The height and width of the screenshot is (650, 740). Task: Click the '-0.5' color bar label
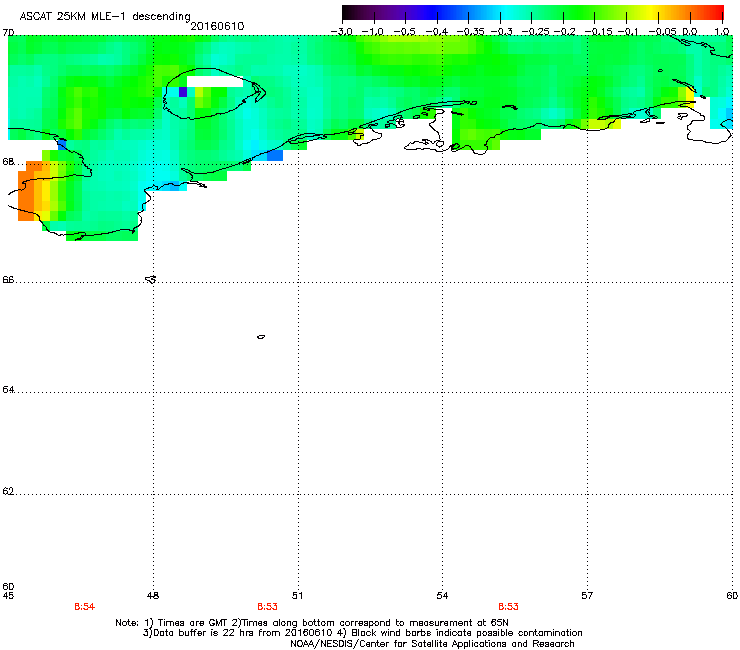pyautogui.click(x=404, y=32)
